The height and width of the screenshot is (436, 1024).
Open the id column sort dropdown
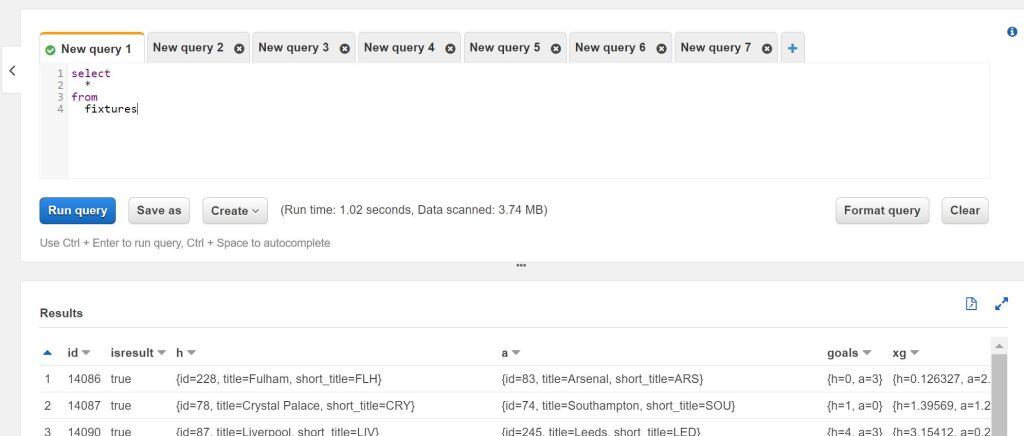click(86, 353)
